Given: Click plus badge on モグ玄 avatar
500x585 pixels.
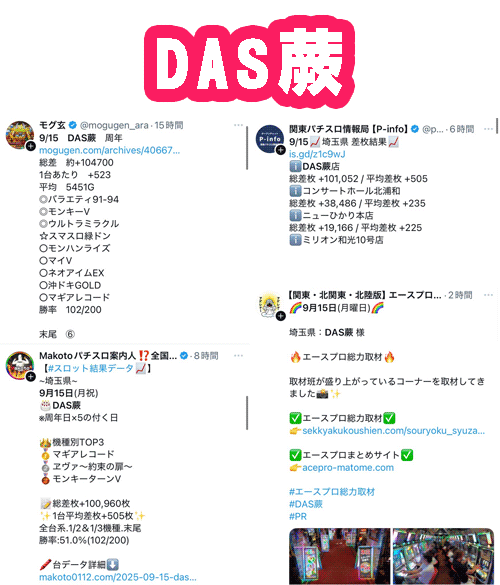Looking at the screenshot, I should [31, 146].
